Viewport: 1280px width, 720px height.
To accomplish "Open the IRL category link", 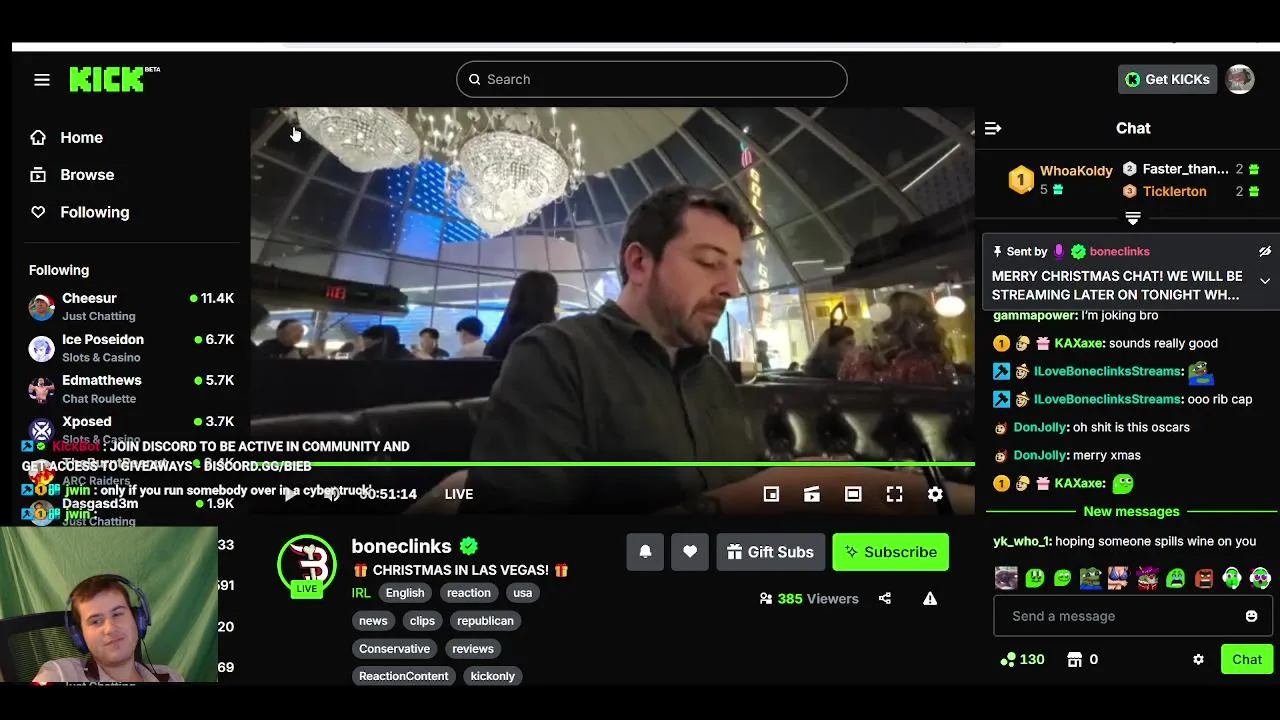I will [x=361, y=592].
